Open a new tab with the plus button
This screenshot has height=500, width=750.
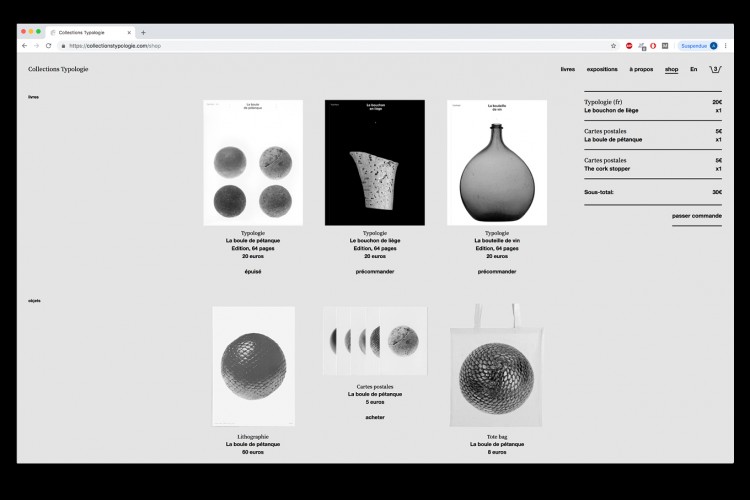coord(143,33)
